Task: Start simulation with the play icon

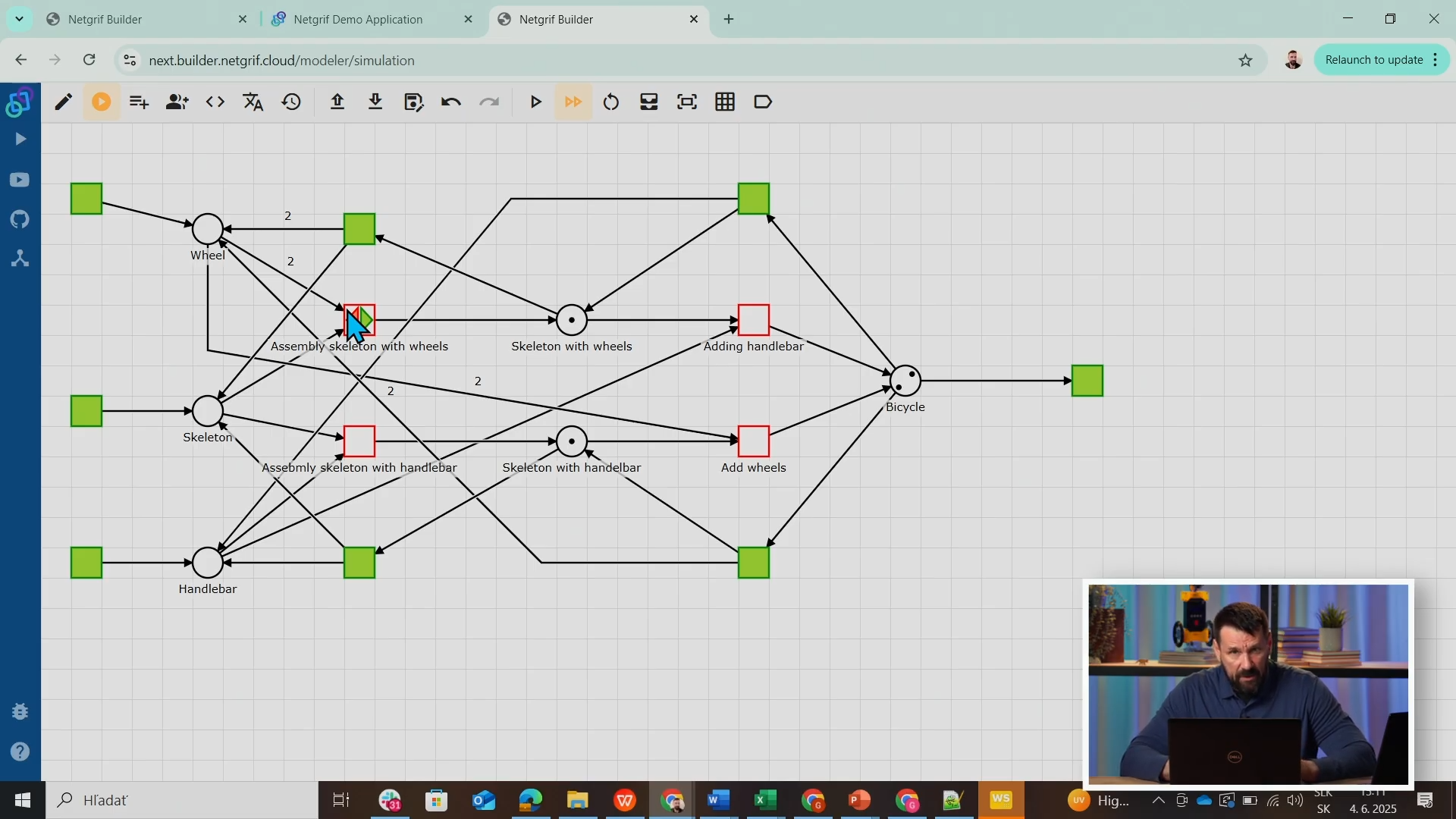Action: pos(535,102)
